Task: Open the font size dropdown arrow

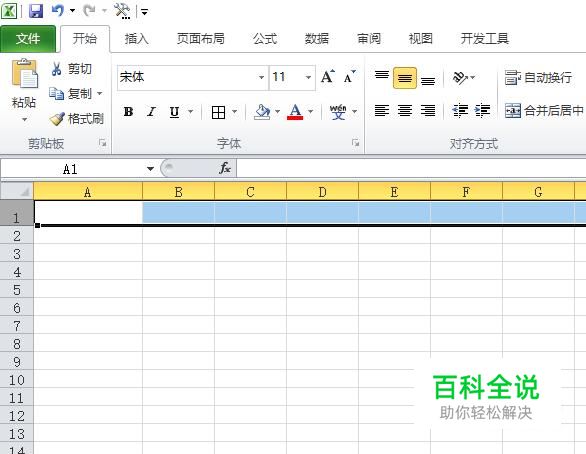Action: [x=309, y=77]
